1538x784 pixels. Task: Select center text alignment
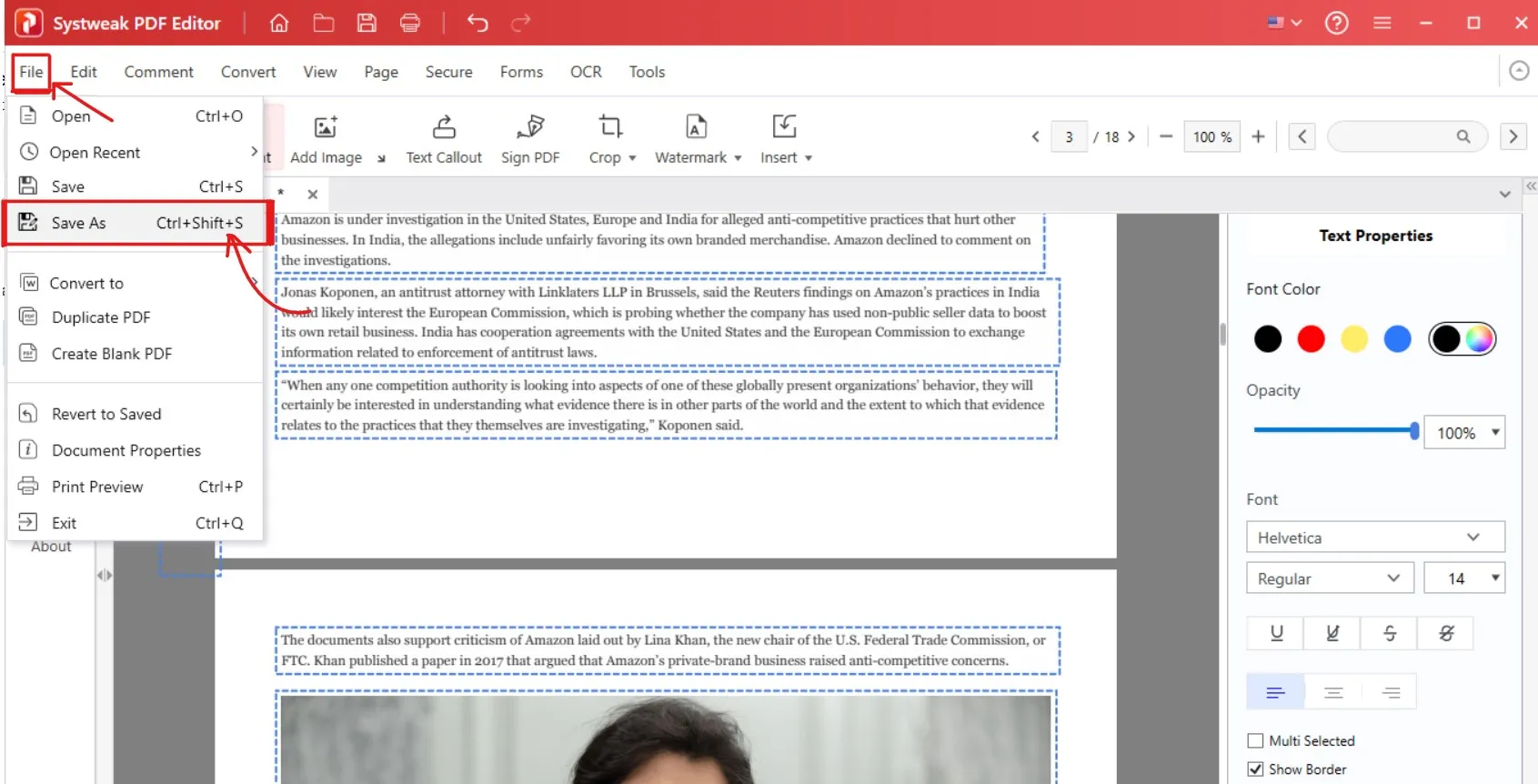[x=1333, y=693]
